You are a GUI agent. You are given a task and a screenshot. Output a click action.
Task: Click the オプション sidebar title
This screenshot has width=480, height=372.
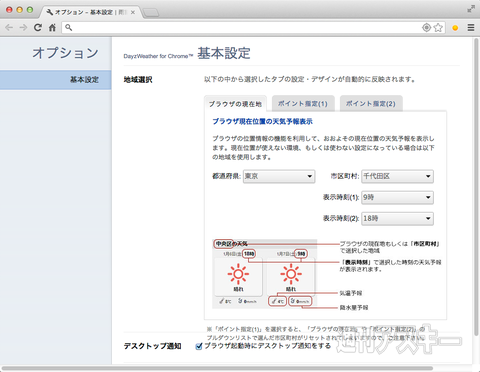tap(65, 53)
